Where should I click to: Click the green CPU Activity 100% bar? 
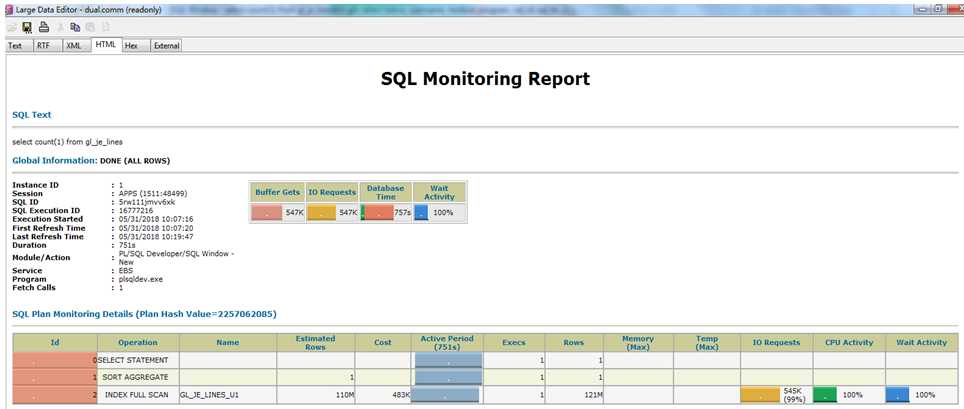coord(824,395)
